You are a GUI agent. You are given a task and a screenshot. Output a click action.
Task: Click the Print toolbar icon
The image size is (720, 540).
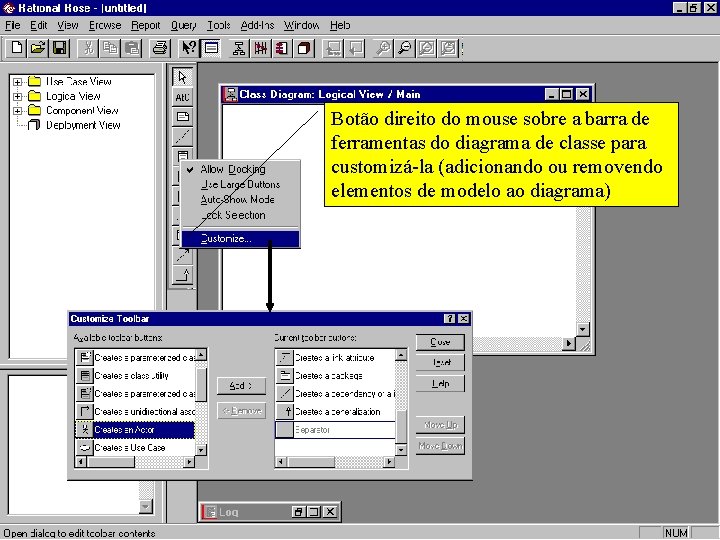point(160,48)
